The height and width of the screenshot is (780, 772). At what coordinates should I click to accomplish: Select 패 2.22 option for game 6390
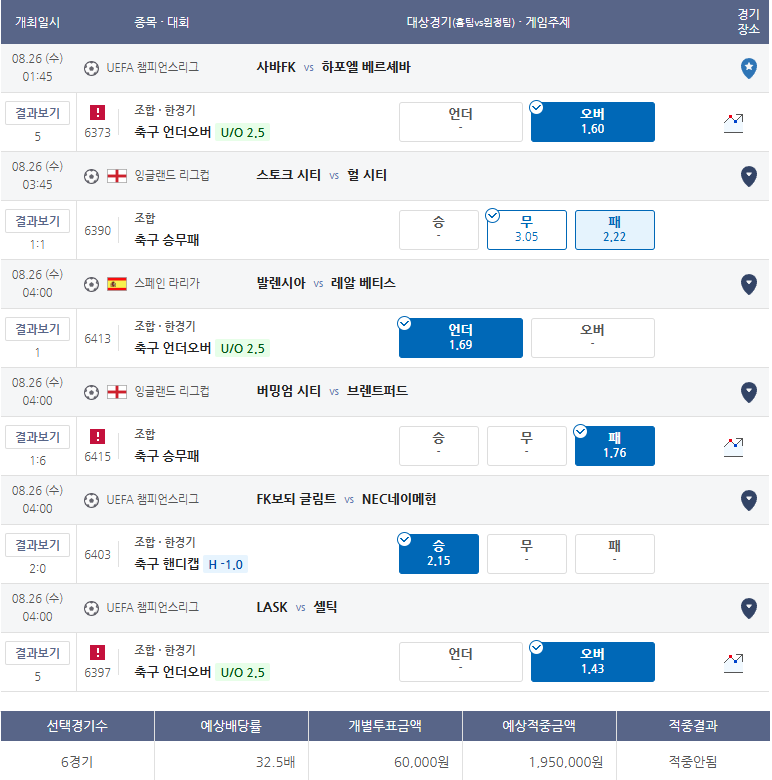614,230
